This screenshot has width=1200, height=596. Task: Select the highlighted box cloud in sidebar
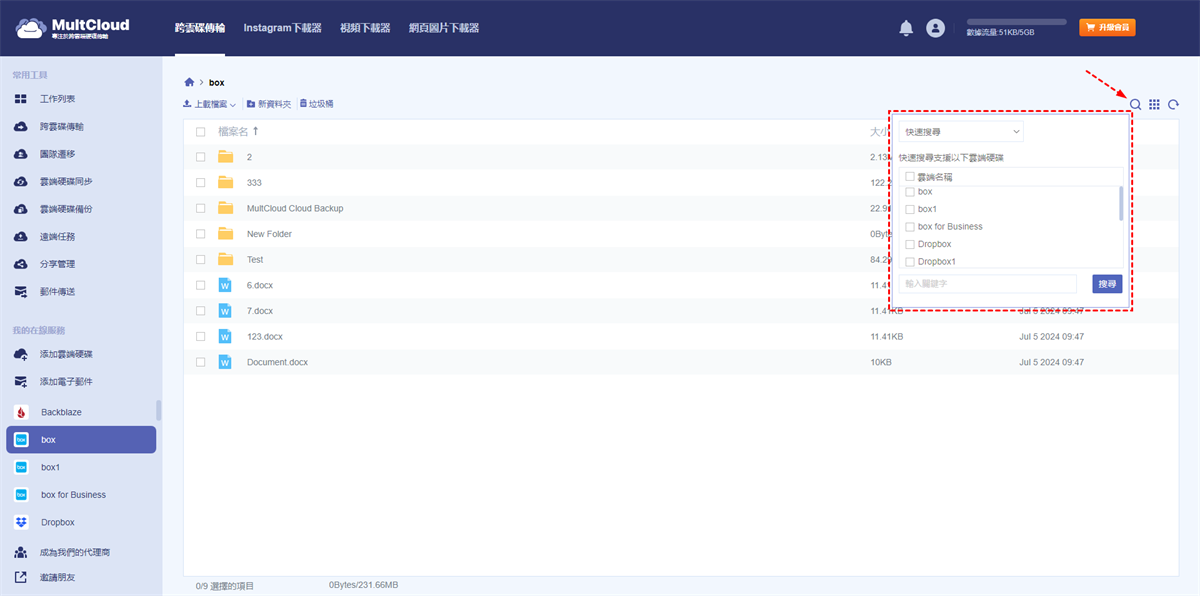click(81, 440)
